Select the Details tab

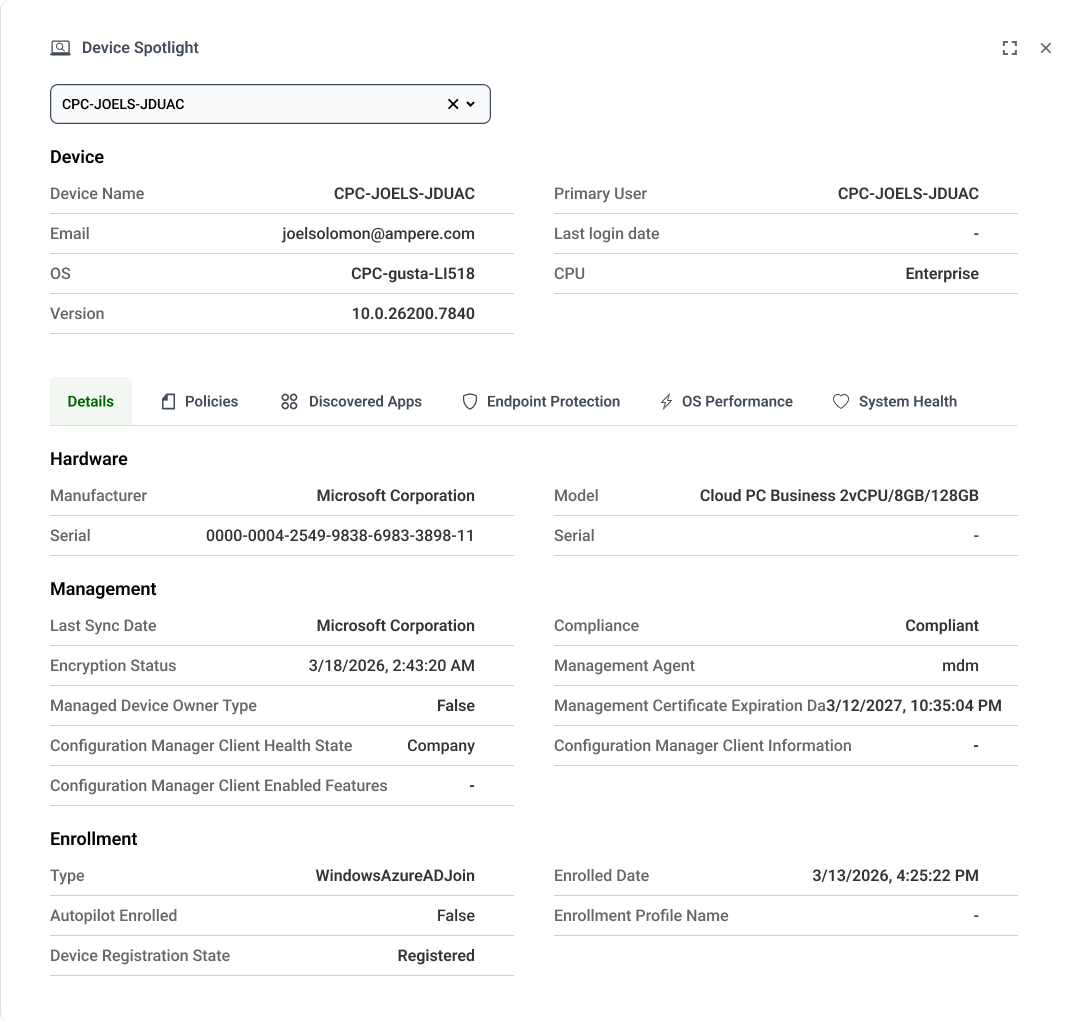pyautogui.click(x=91, y=401)
